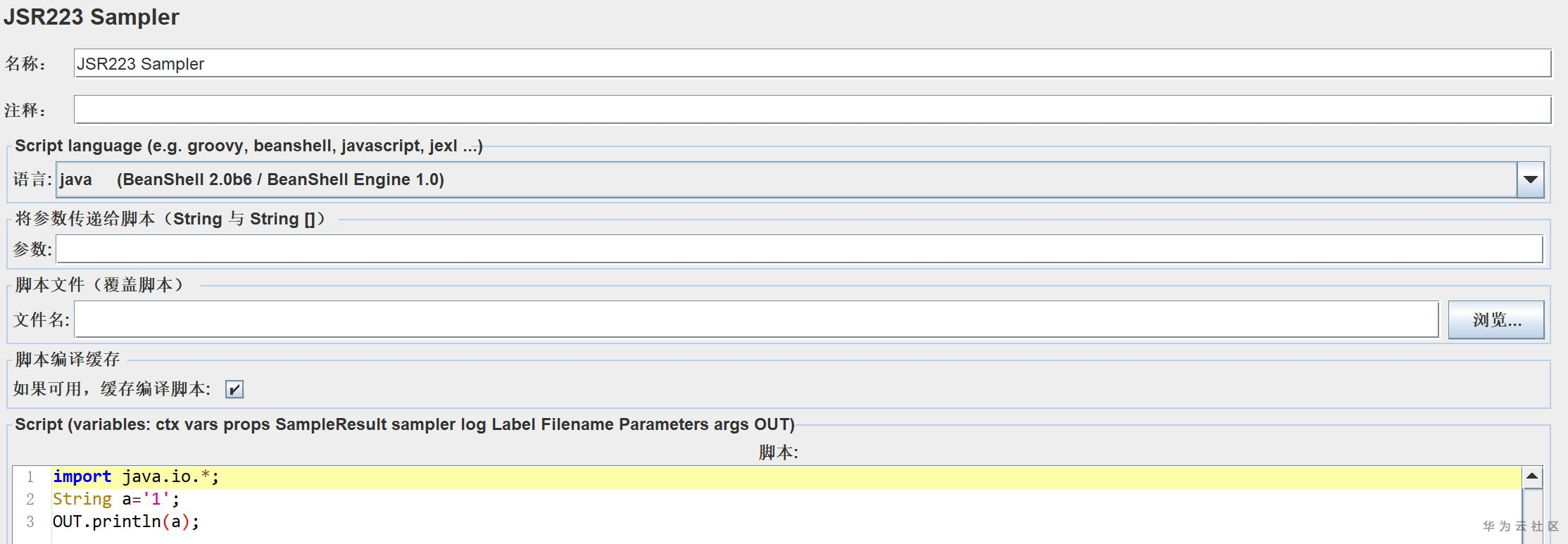
Task: Click line number 2 in editor gutter
Action: click(x=30, y=500)
